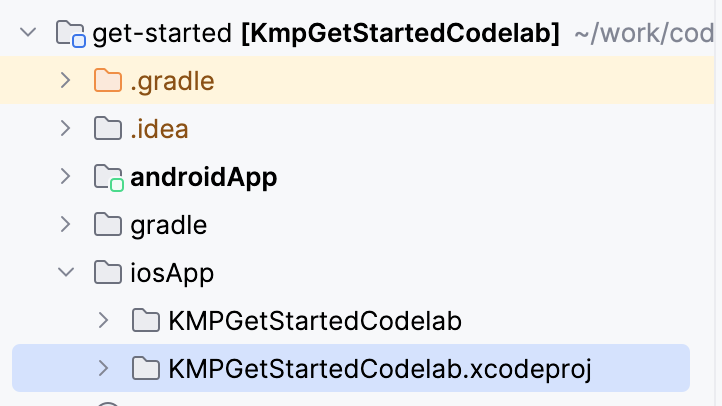
Task: Click the KMPGetStartedCodelab.xcodeproj folder icon
Action: click(x=146, y=369)
